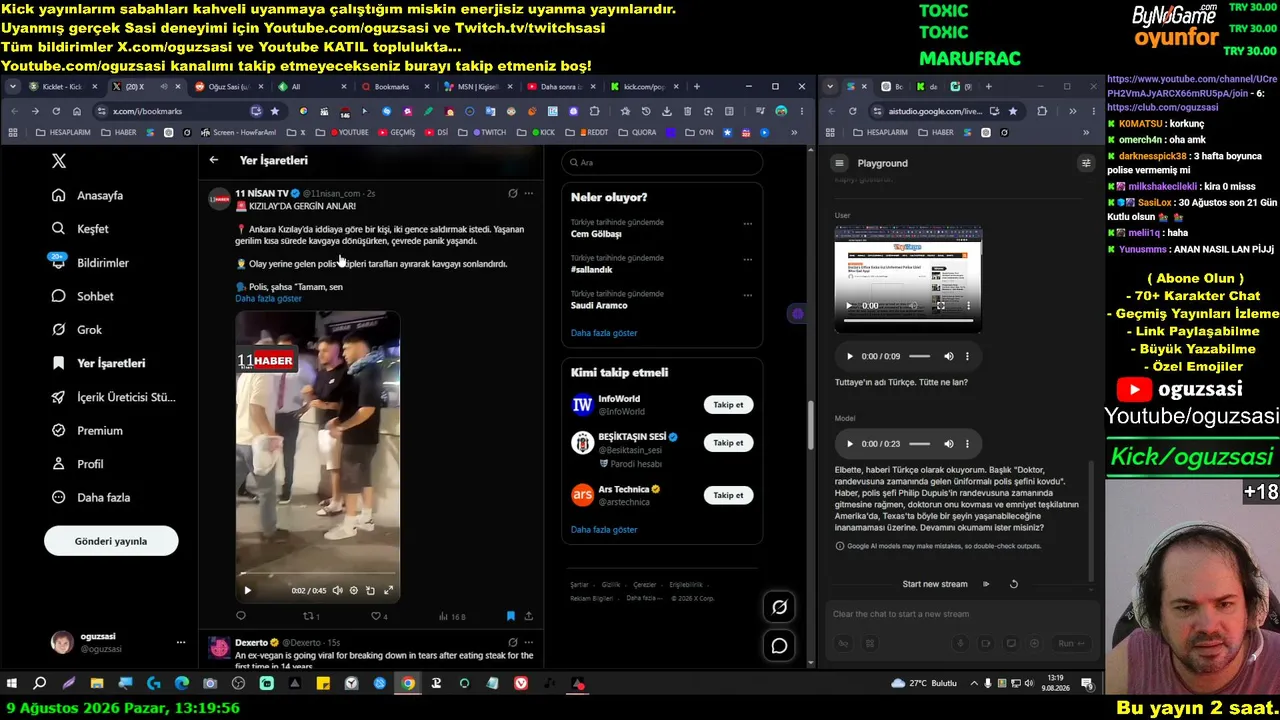Viewport: 1280px width, 720px height.
Task: Switch to Kicklet browser tab
Action: coord(63,87)
